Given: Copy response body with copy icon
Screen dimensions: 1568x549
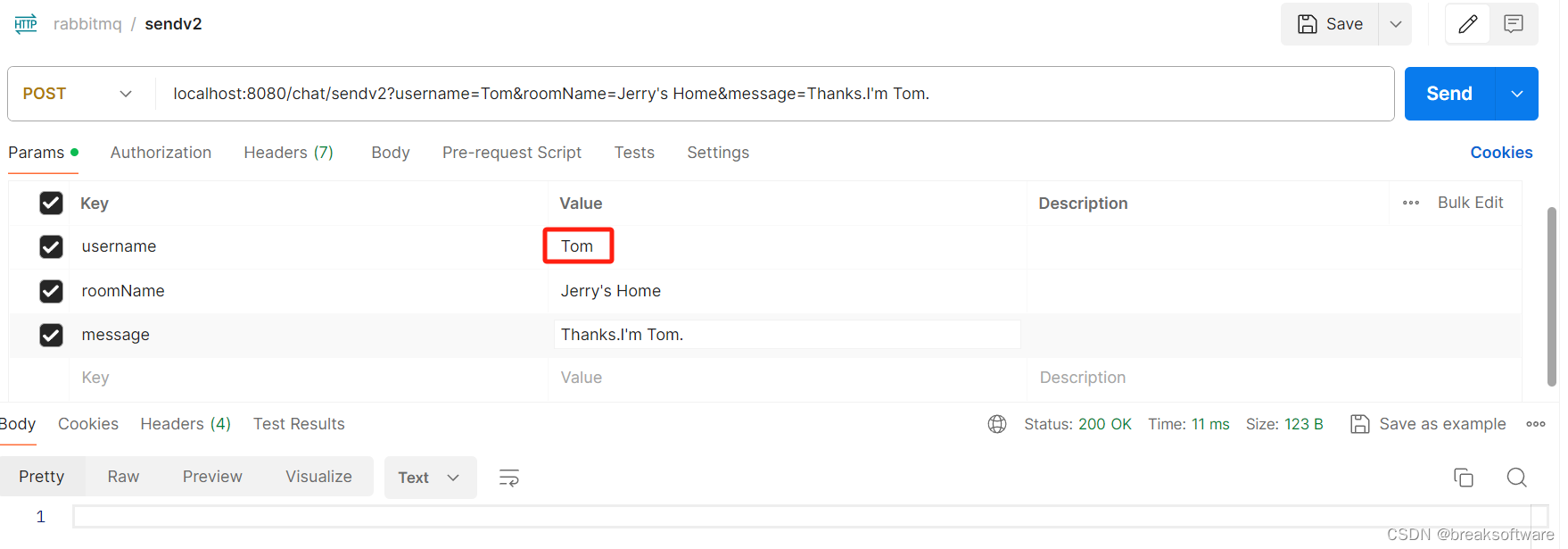Looking at the screenshot, I should click(x=1464, y=478).
